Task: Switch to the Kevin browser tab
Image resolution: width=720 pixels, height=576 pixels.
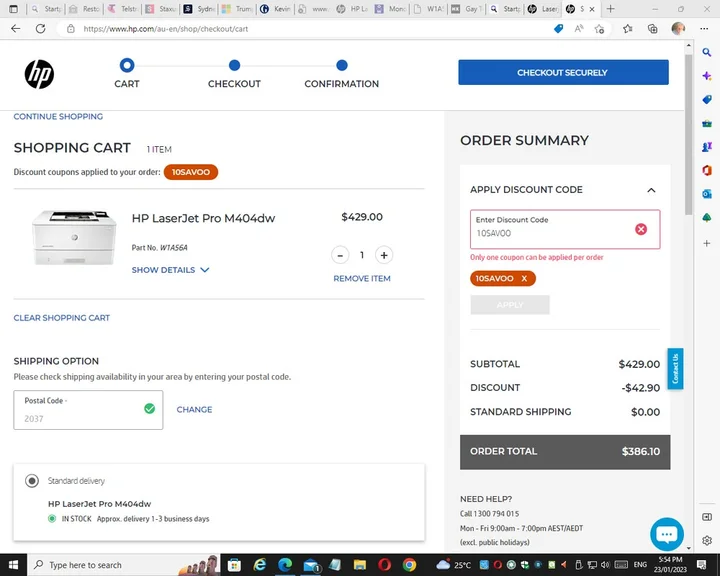Action: [x=276, y=9]
